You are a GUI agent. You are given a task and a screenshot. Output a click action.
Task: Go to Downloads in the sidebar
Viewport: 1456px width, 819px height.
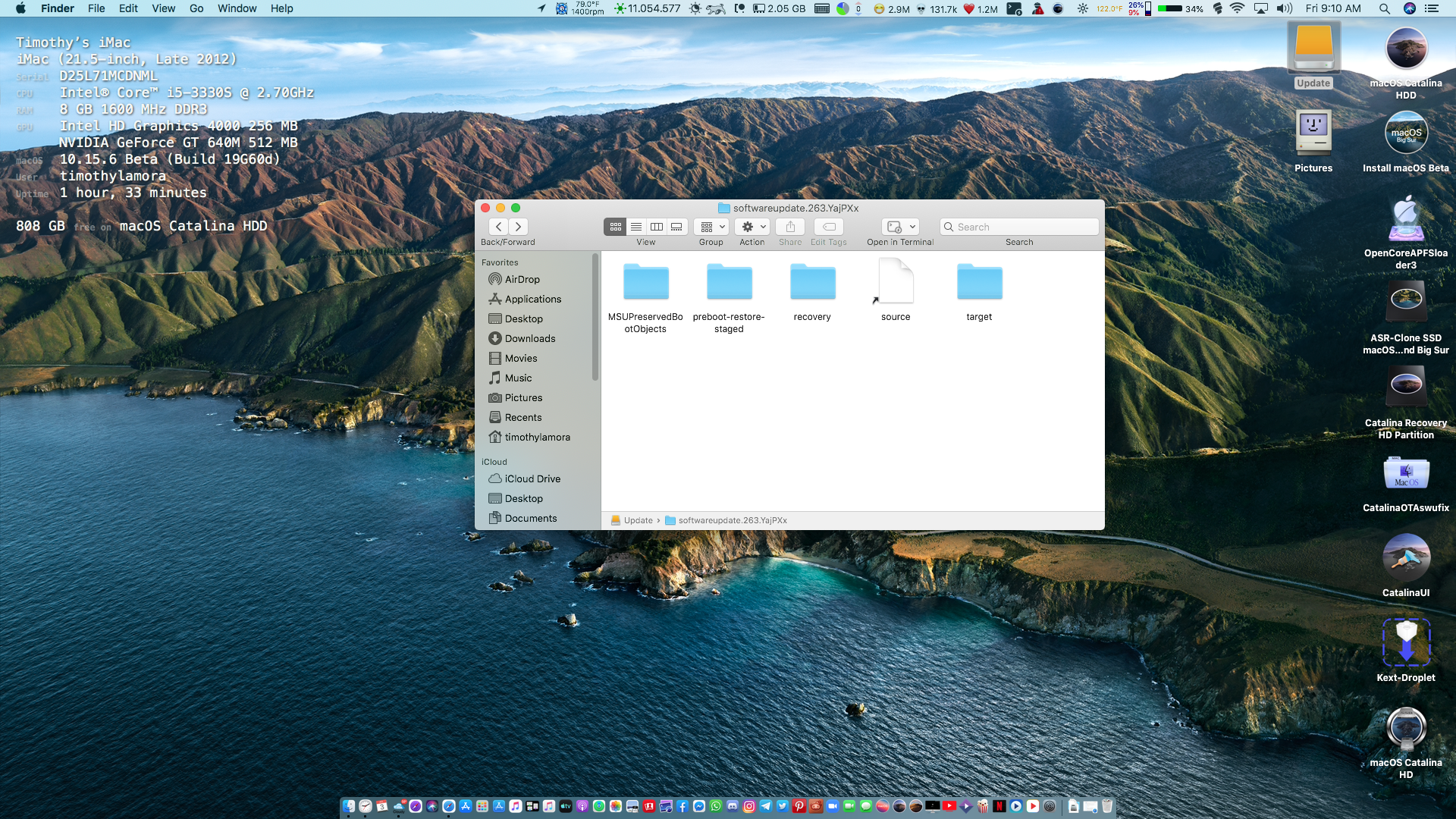(x=529, y=339)
